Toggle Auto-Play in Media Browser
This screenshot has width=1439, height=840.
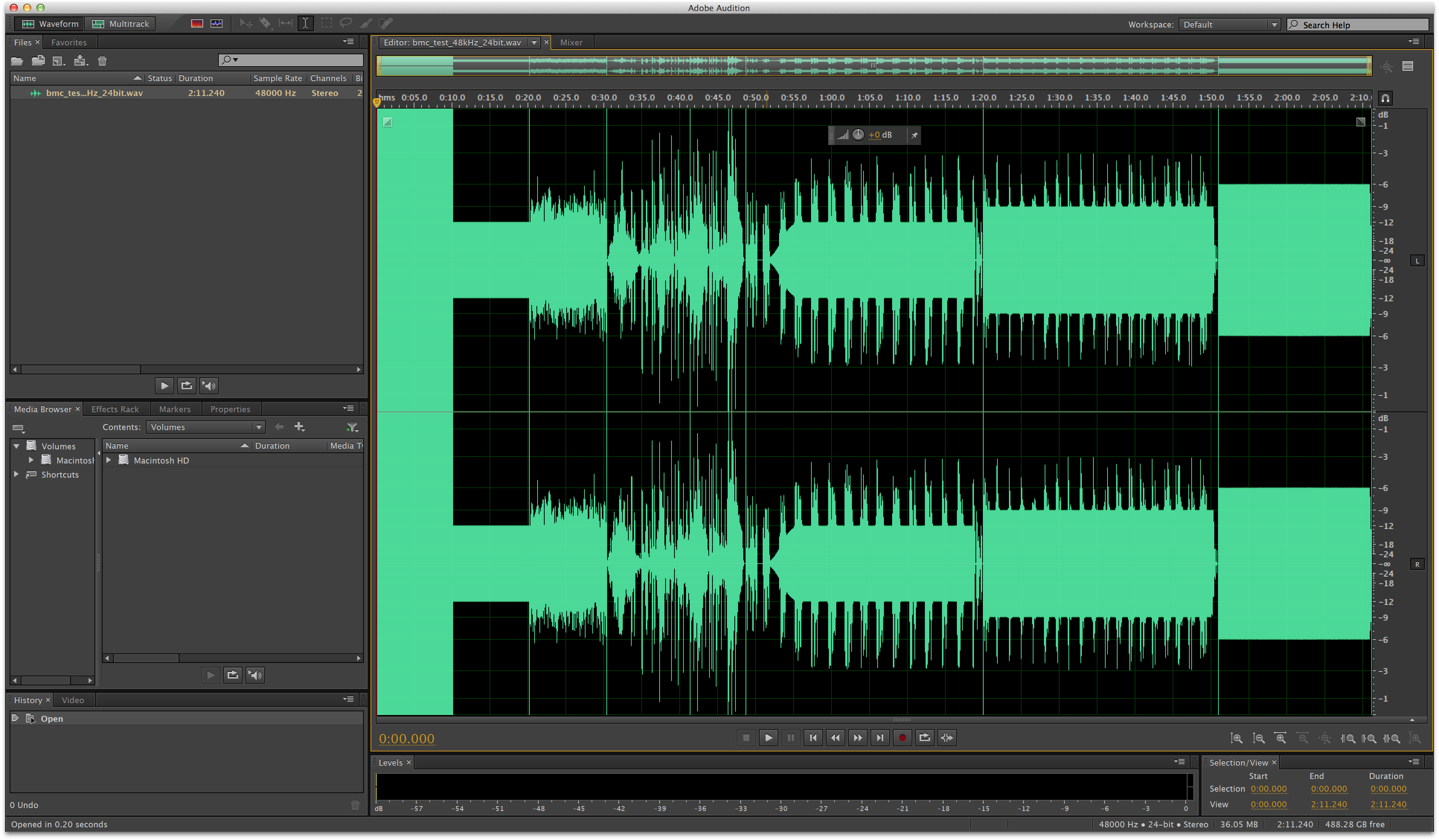tap(255, 676)
